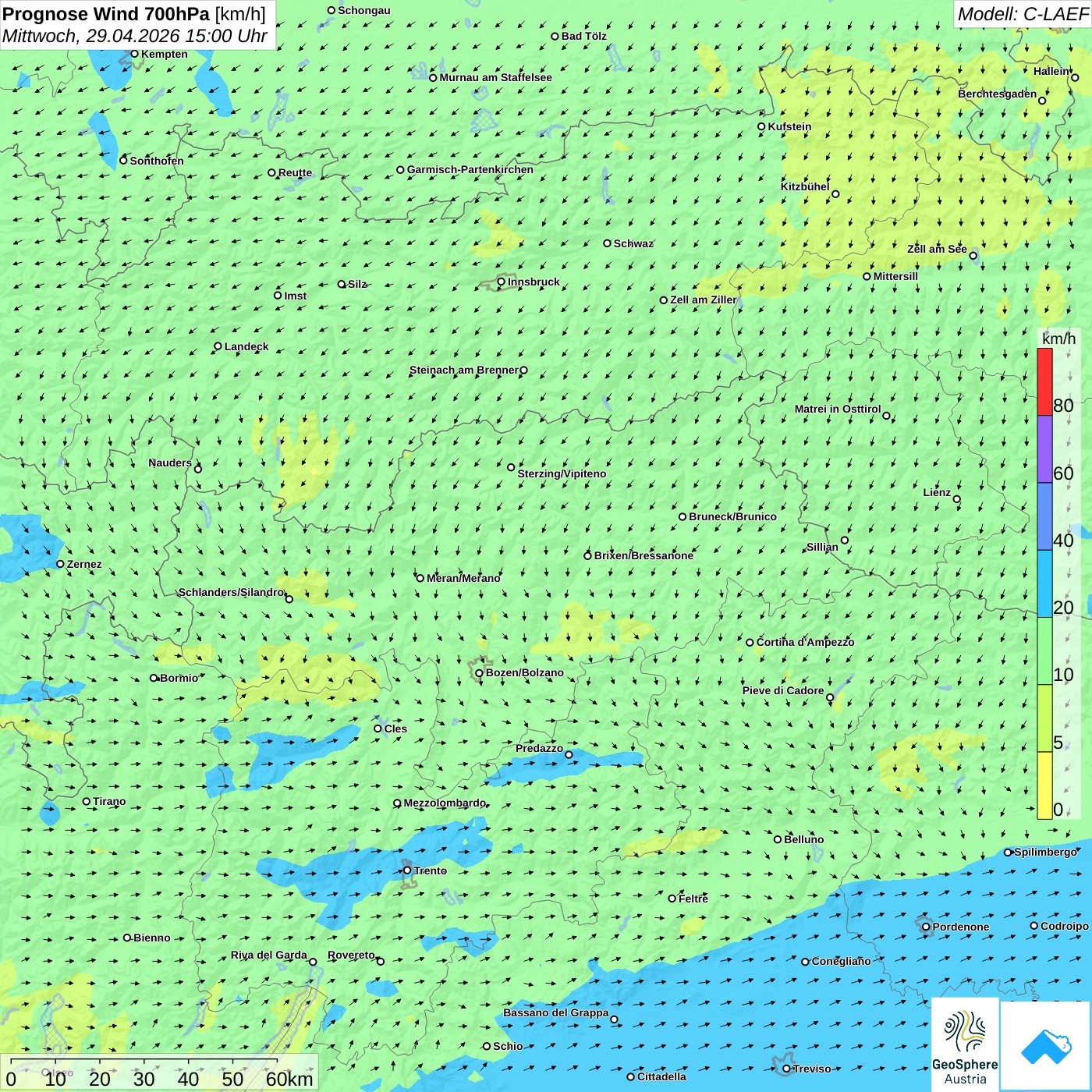Click the blue cloud logo icon
Image resolution: width=1092 pixels, height=1092 pixels.
coord(1046,1045)
